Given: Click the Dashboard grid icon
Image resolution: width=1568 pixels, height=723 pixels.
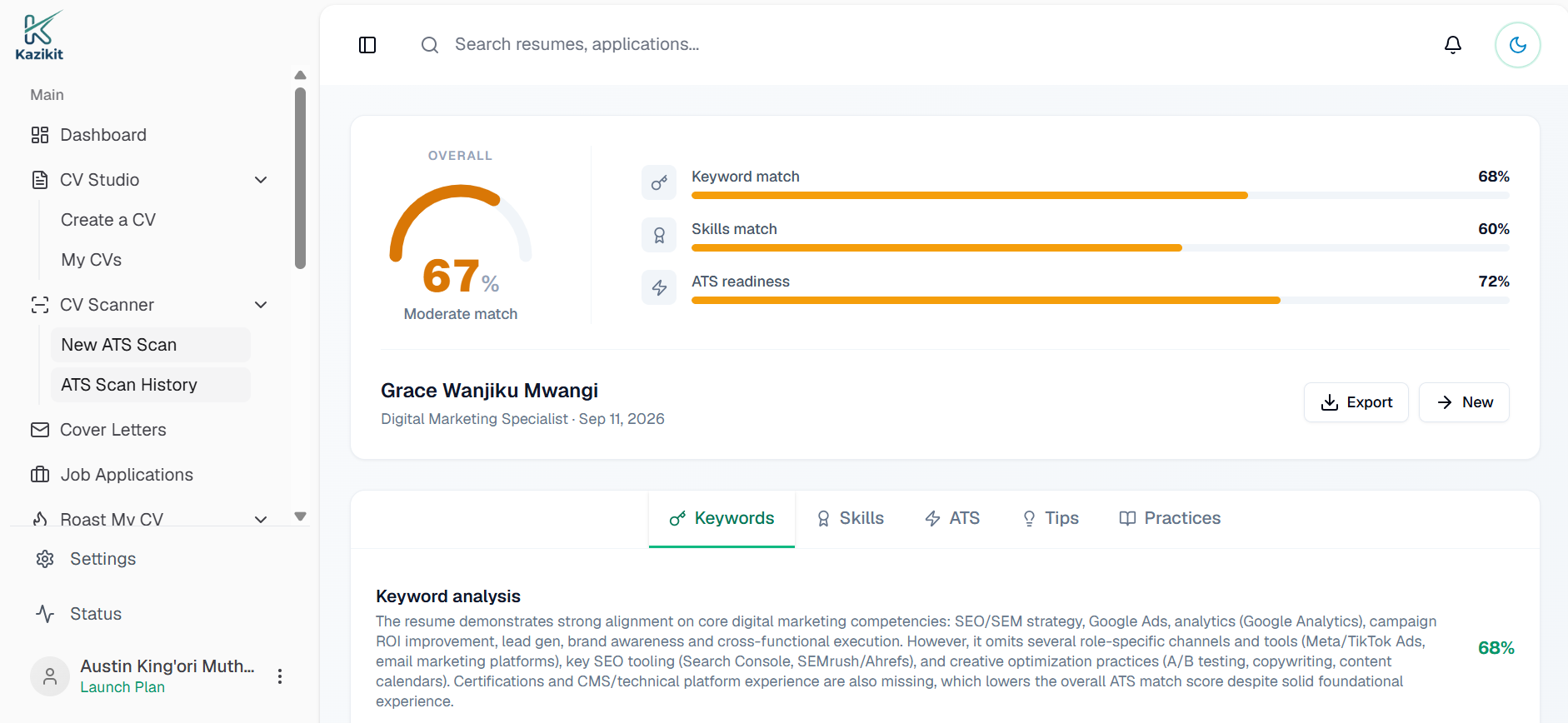Looking at the screenshot, I should coord(40,135).
